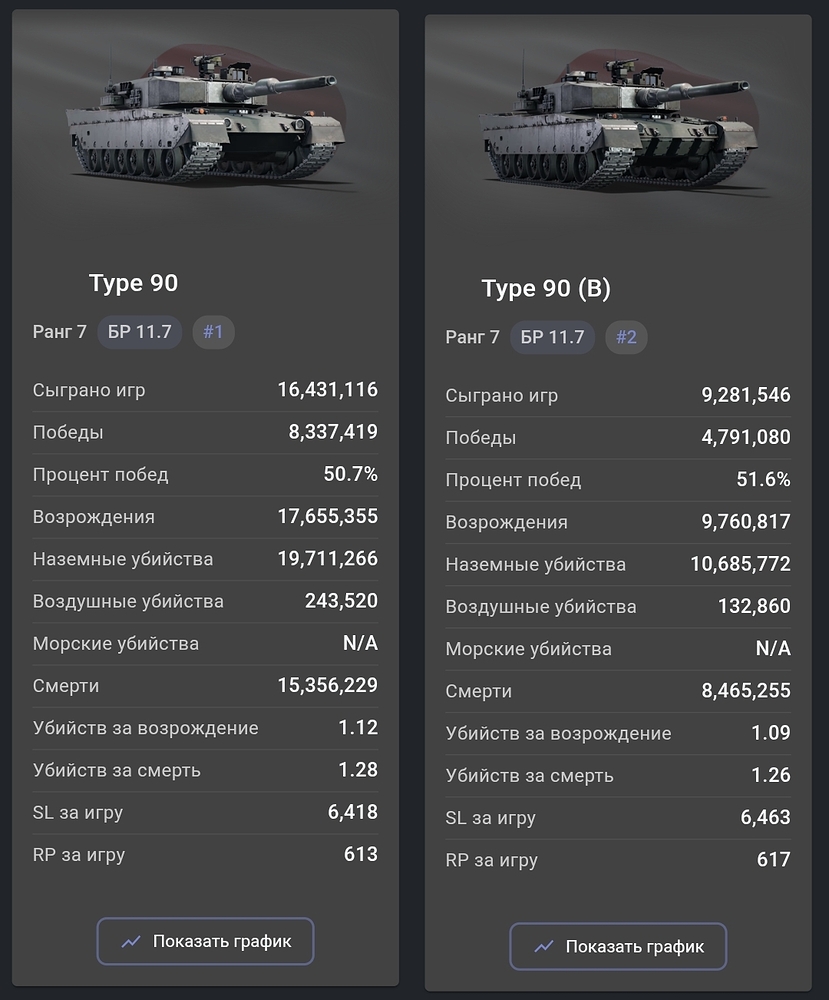Open the Type 90 vehicle title

tap(133, 283)
